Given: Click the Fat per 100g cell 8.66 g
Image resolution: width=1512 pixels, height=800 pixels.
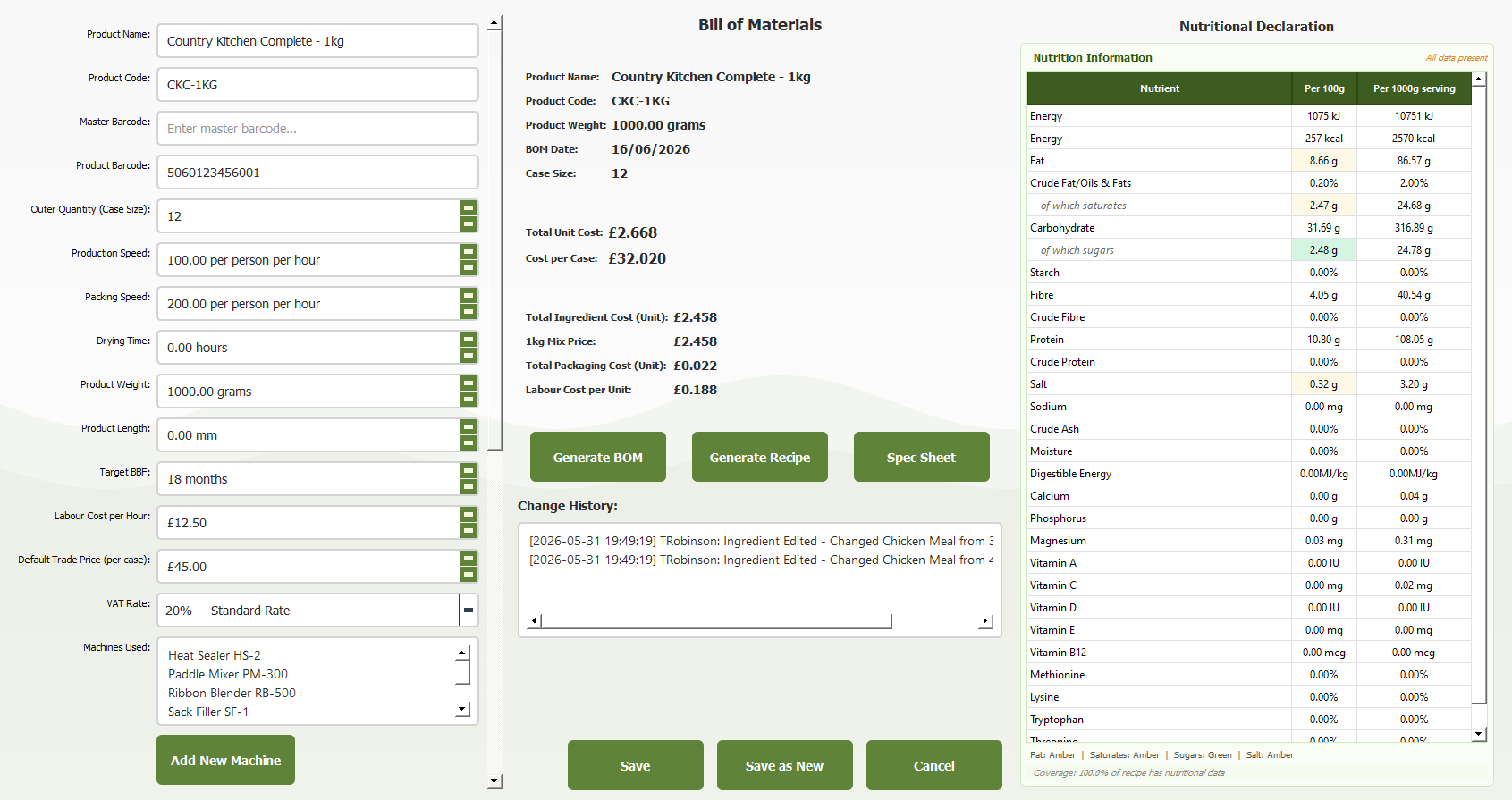Looking at the screenshot, I should (x=1324, y=161).
